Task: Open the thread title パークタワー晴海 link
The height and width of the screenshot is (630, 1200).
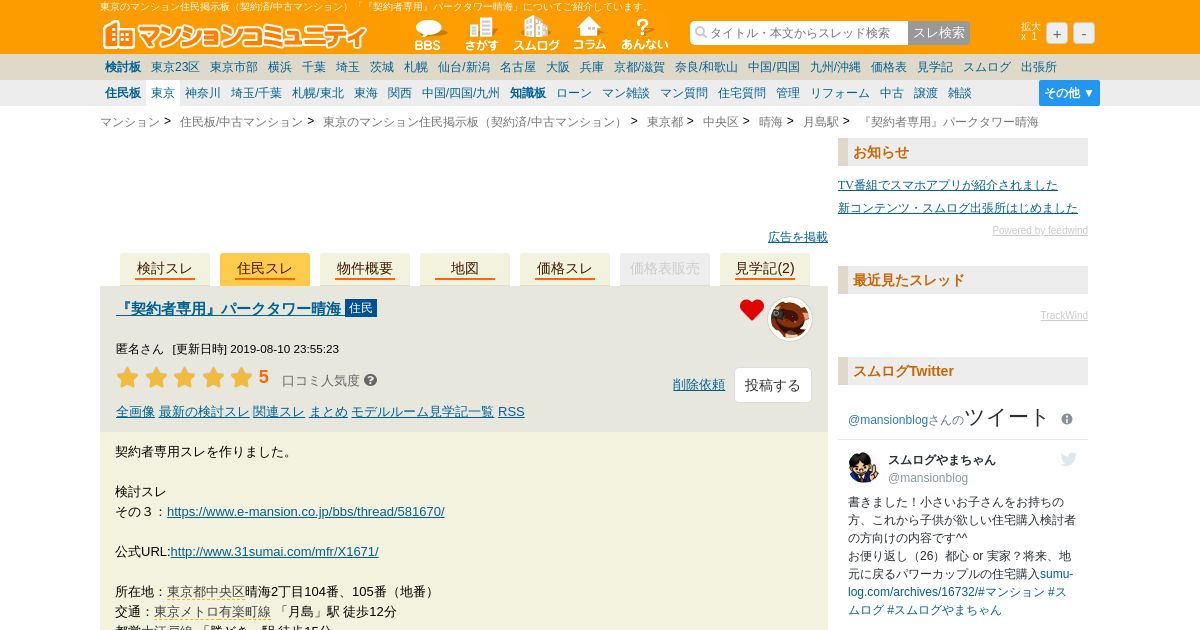Action: (x=229, y=309)
